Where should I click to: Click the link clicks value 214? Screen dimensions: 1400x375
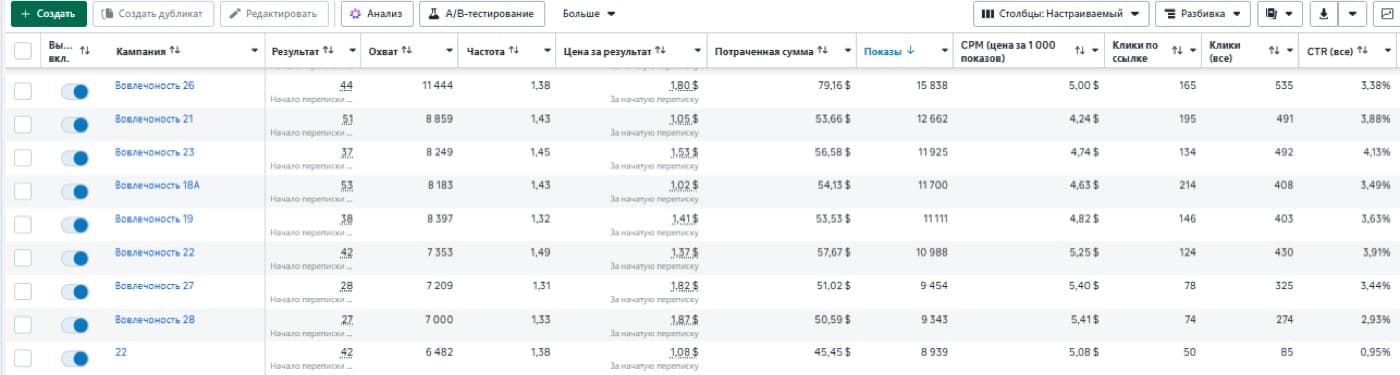pyautogui.click(x=1187, y=185)
